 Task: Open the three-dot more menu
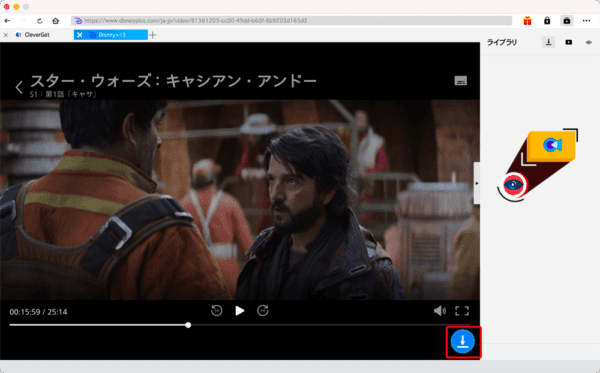pyautogui.click(x=586, y=21)
